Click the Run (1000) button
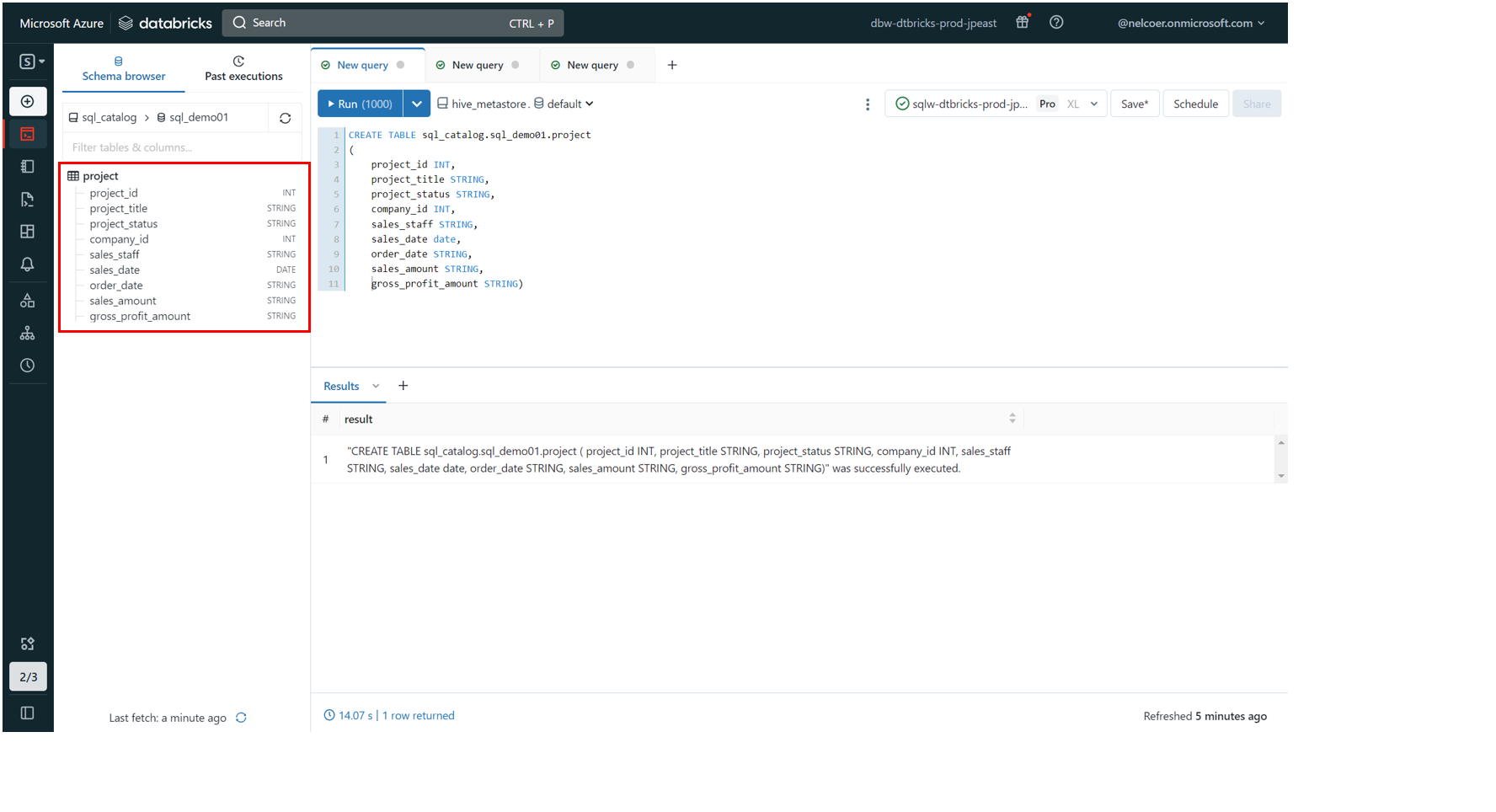 pyautogui.click(x=360, y=104)
